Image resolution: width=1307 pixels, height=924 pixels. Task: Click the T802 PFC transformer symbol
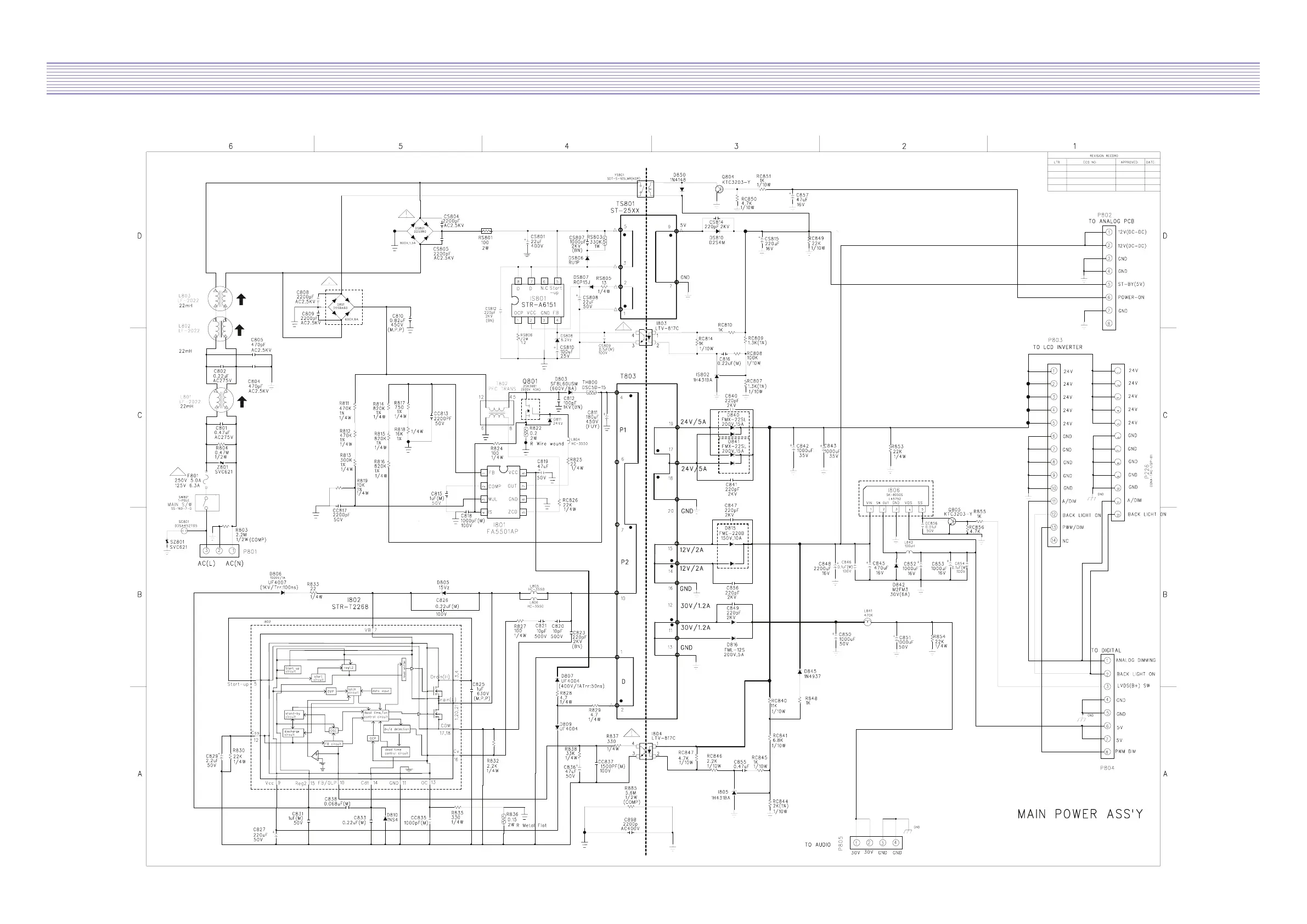pos(497,412)
